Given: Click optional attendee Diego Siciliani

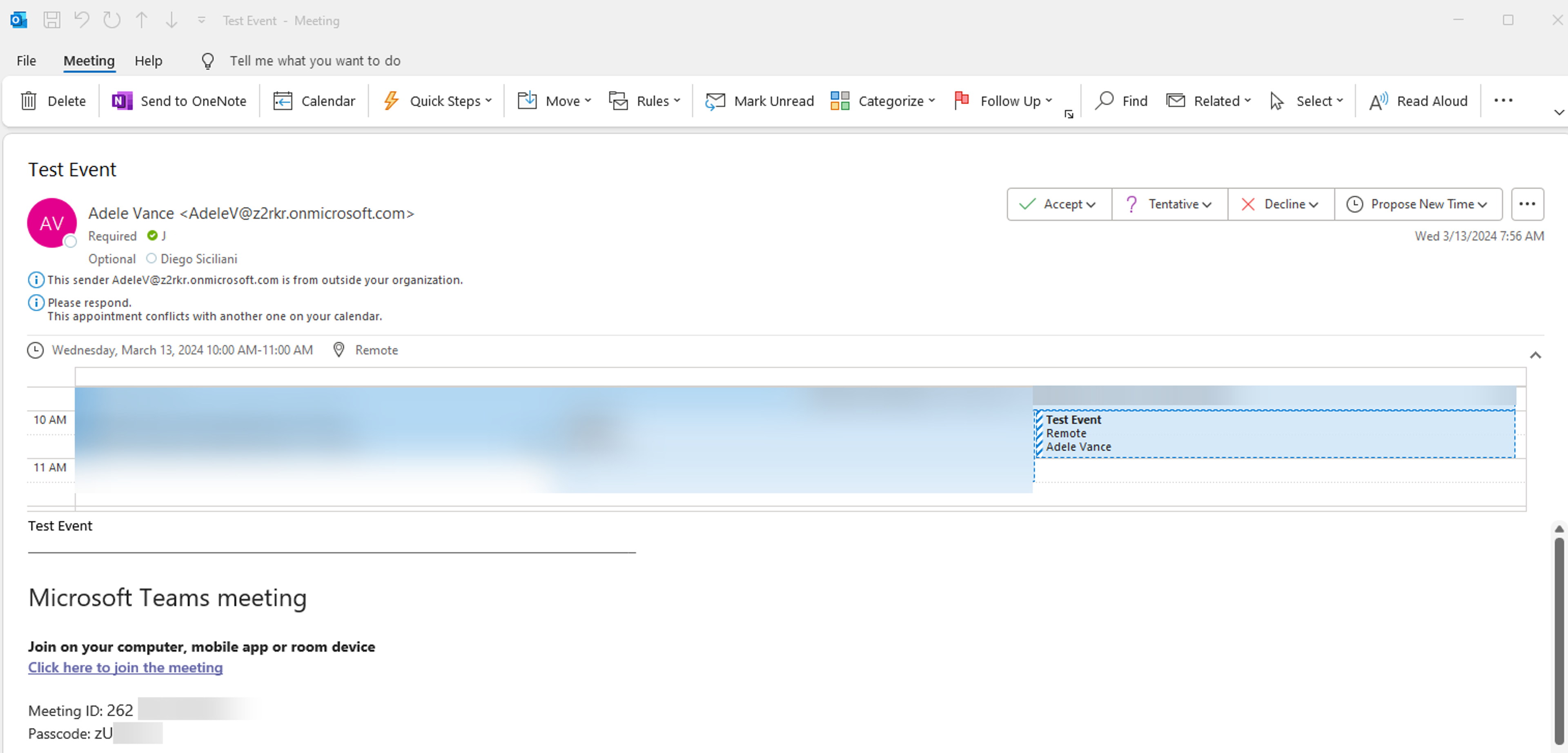Looking at the screenshot, I should pyautogui.click(x=199, y=259).
